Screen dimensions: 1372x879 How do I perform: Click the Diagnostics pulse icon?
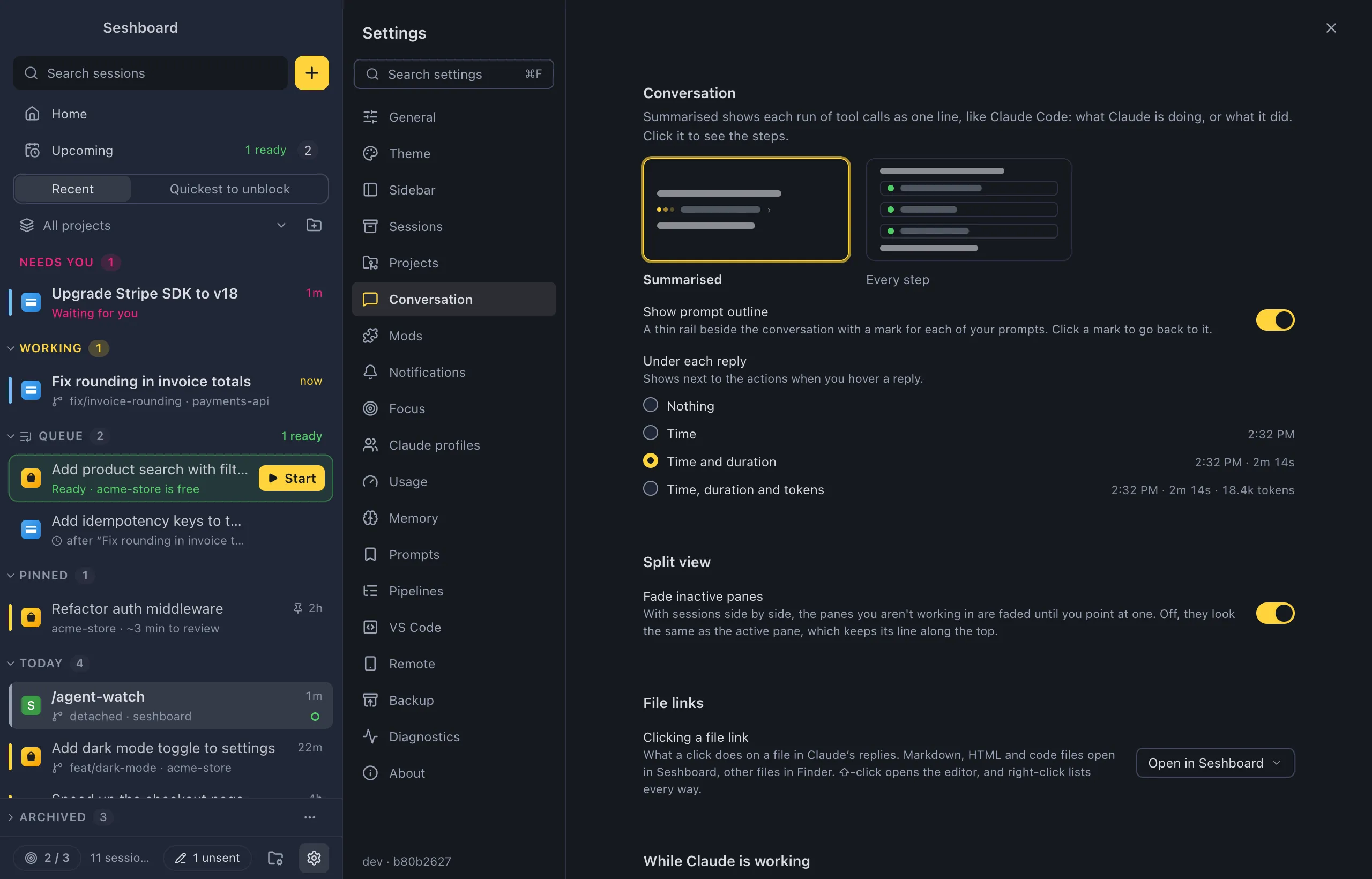[x=370, y=736]
